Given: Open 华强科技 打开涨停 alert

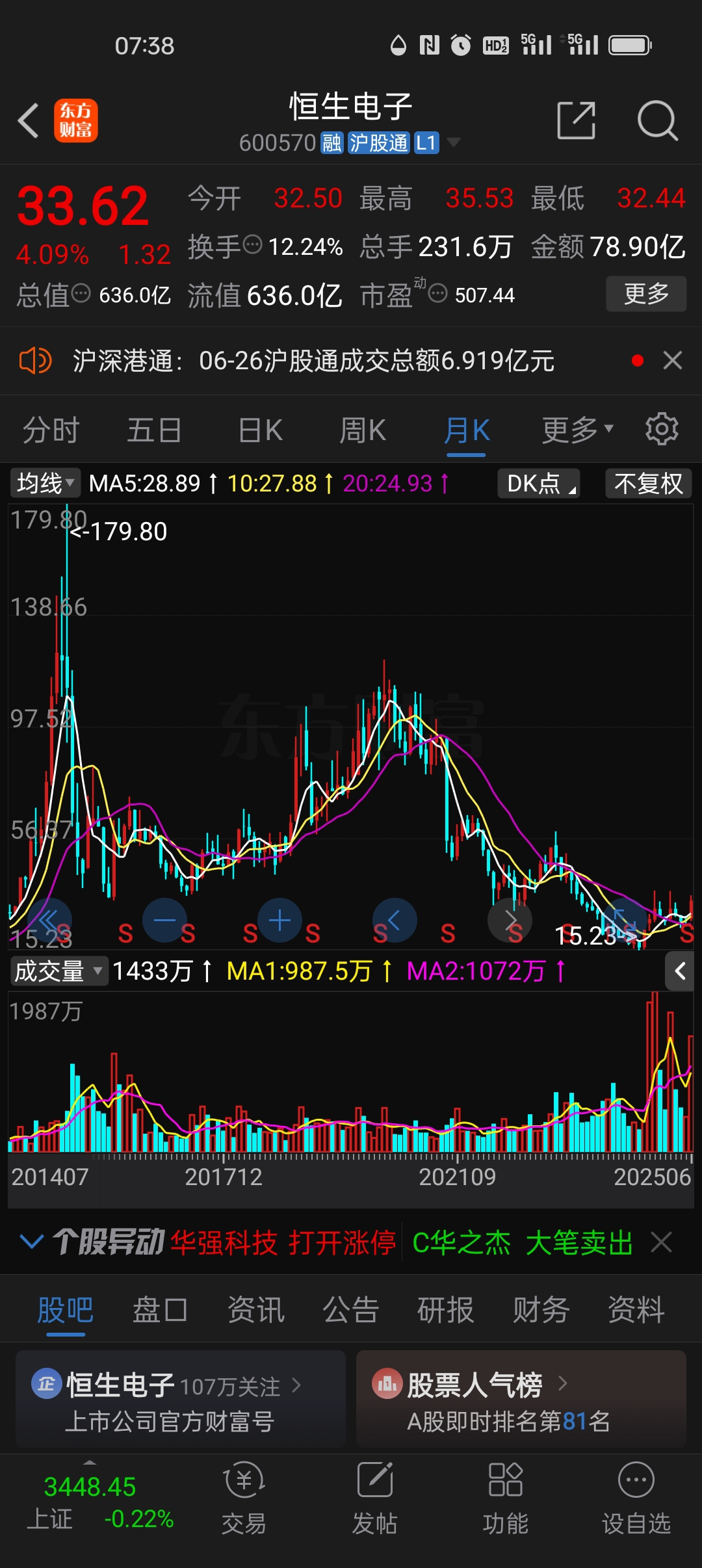Looking at the screenshot, I should click(283, 1243).
